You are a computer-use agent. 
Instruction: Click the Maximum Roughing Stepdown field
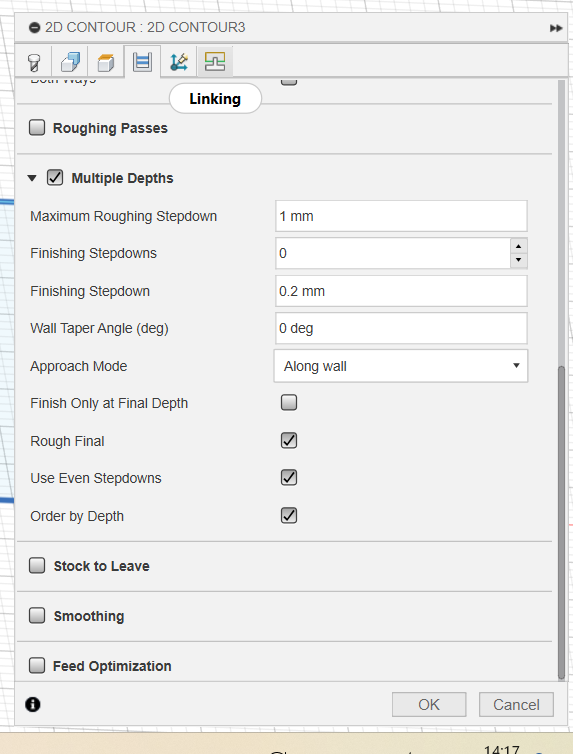tap(401, 216)
